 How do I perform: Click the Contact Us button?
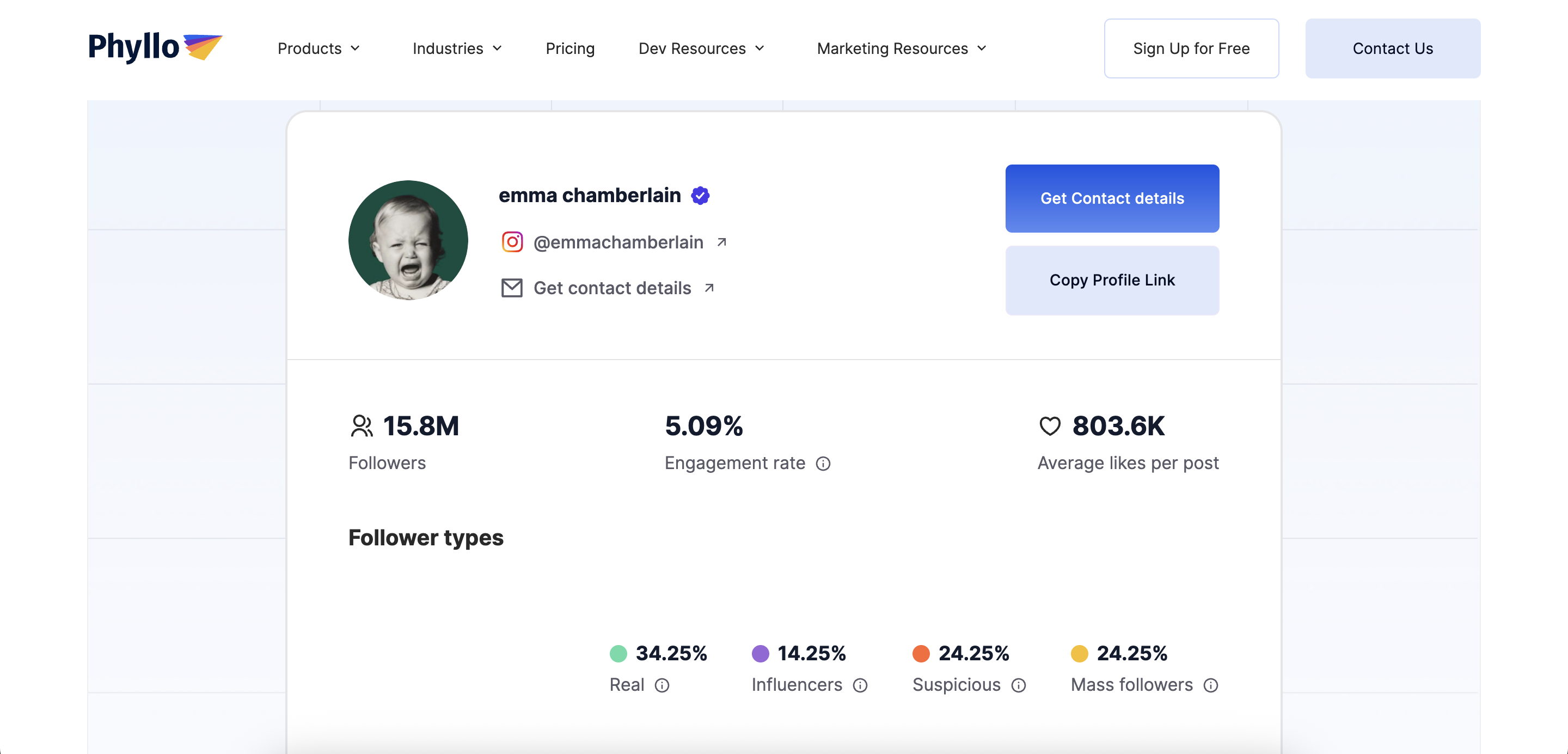coord(1392,48)
